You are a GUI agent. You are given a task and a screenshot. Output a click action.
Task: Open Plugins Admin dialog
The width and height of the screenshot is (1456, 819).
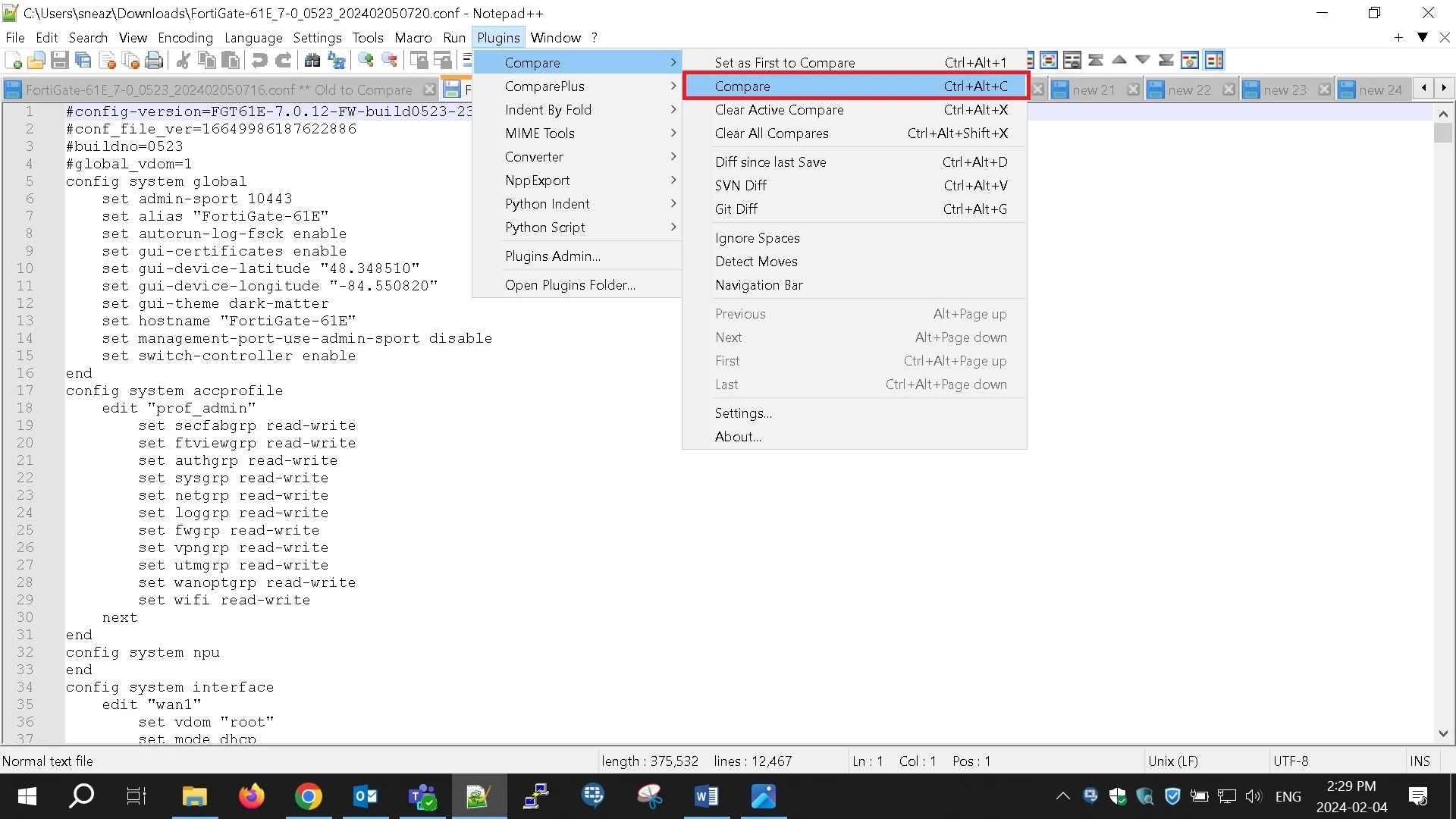point(578,256)
